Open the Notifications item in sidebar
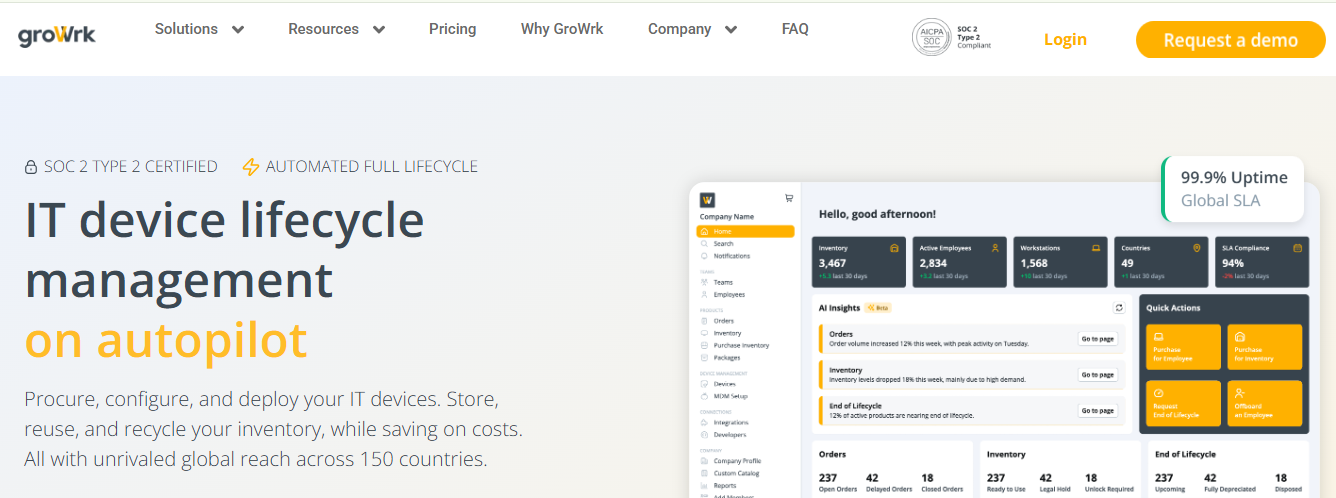Viewport: 1336px width, 498px height. pyautogui.click(x=731, y=256)
